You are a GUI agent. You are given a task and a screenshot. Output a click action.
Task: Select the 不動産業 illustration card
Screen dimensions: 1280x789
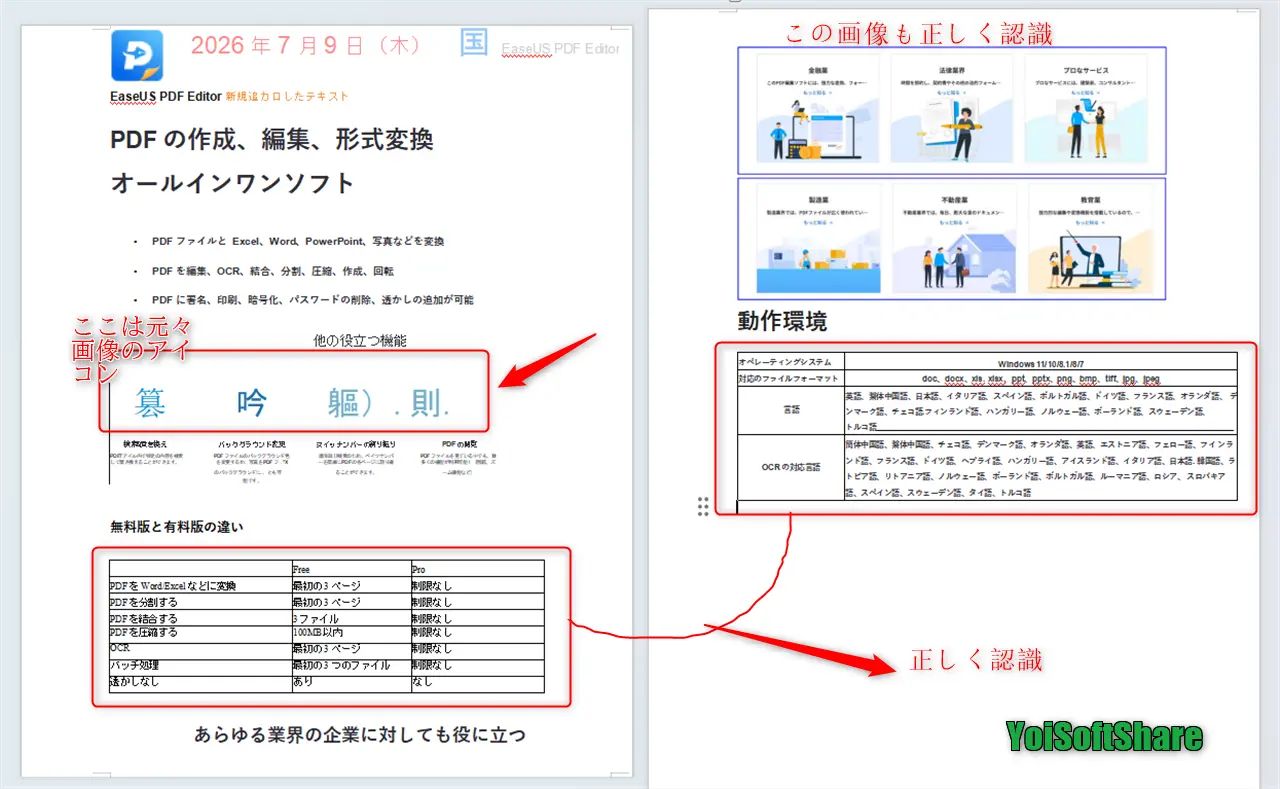point(953,238)
